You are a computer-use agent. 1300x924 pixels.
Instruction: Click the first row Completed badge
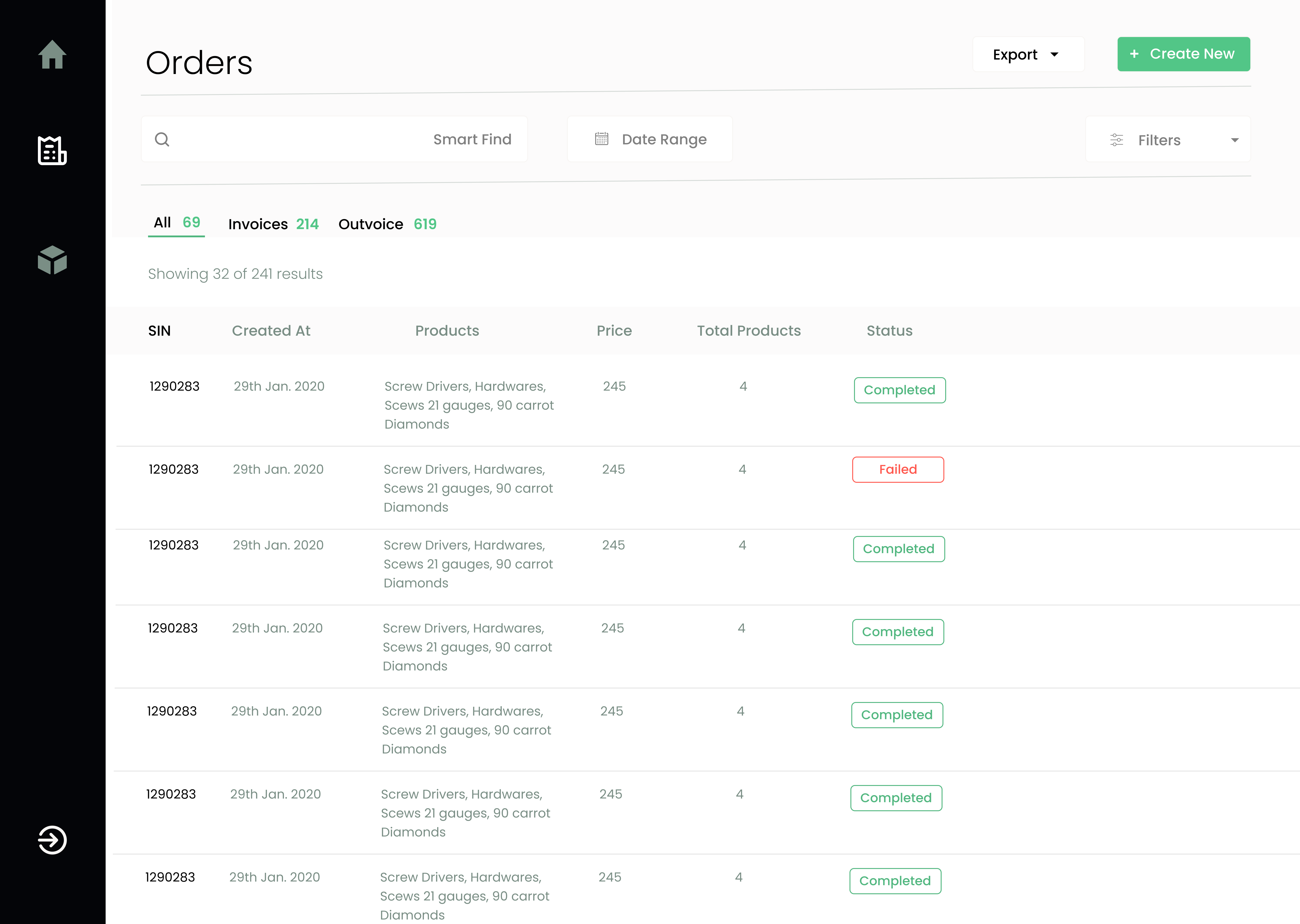[x=899, y=390]
